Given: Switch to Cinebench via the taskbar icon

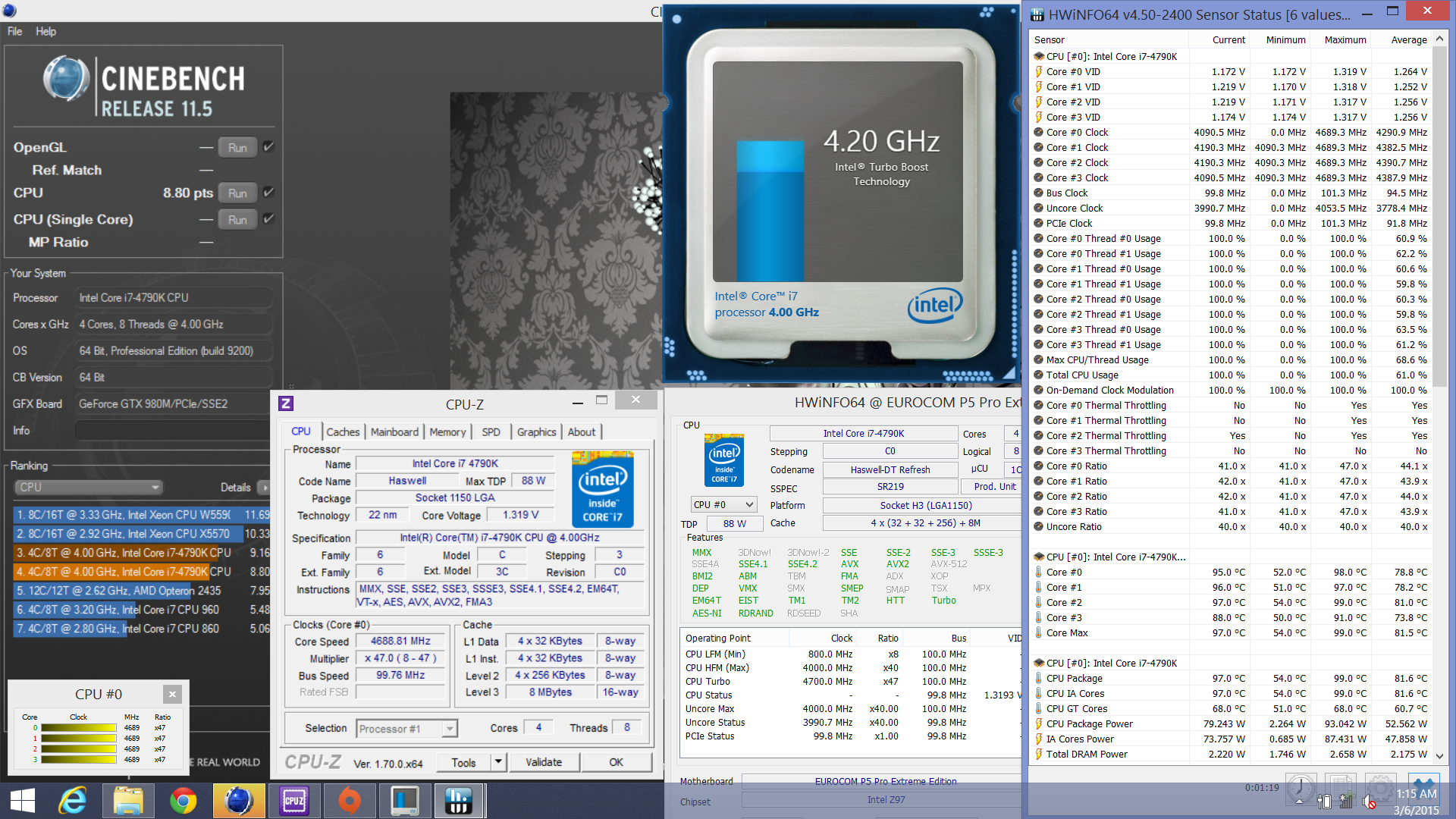Looking at the screenshot, I should 238,801.
